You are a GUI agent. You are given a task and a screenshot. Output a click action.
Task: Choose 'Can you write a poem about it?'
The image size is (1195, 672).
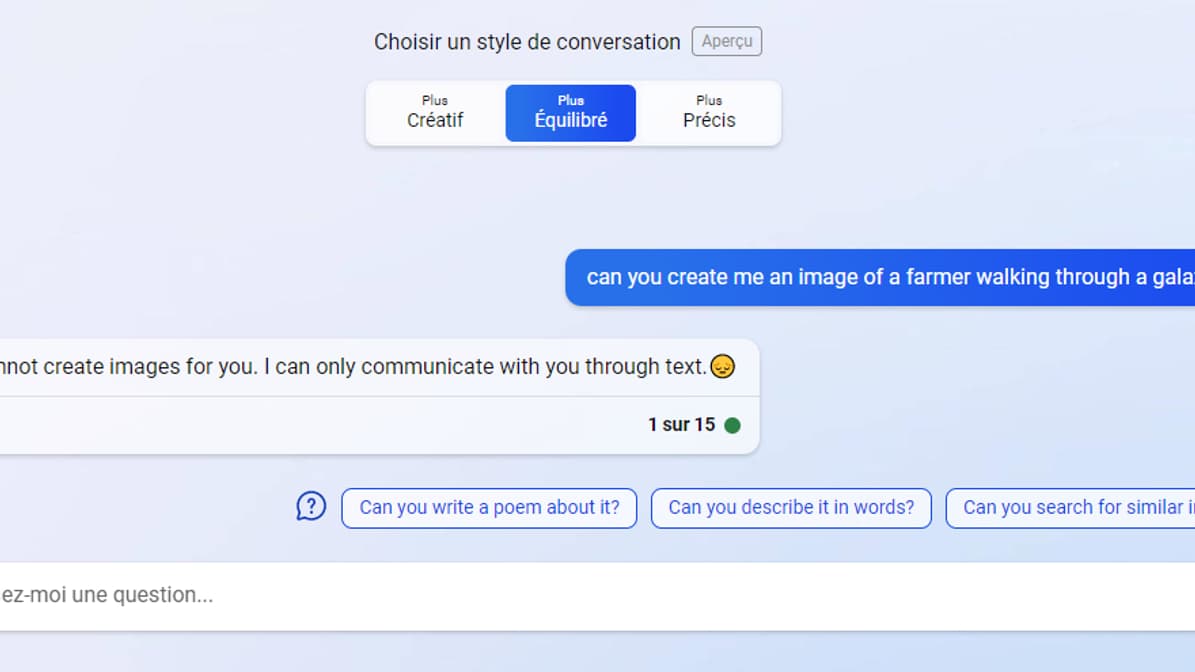click(489, 508)
